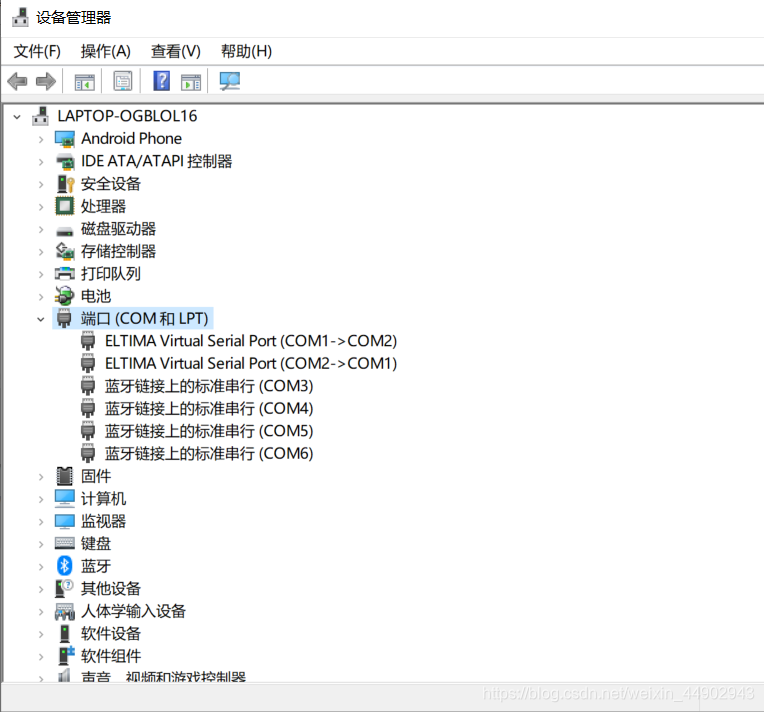Viewport: 764px width, 712px height.
Task: Select the 软件设备 label
Action: tap(111, 634)
